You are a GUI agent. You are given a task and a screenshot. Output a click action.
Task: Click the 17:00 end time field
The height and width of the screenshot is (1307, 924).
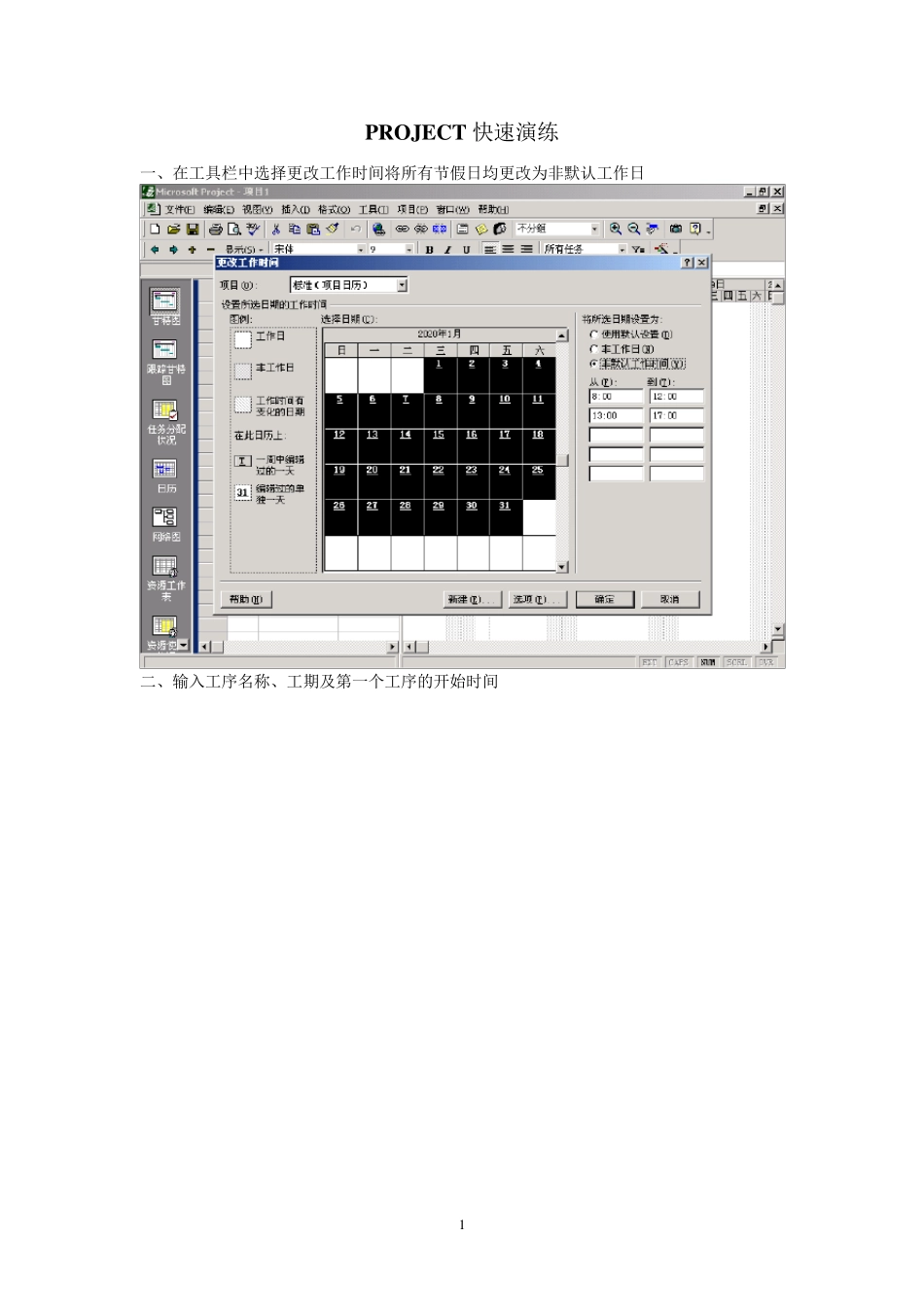[x=676, y=415]
